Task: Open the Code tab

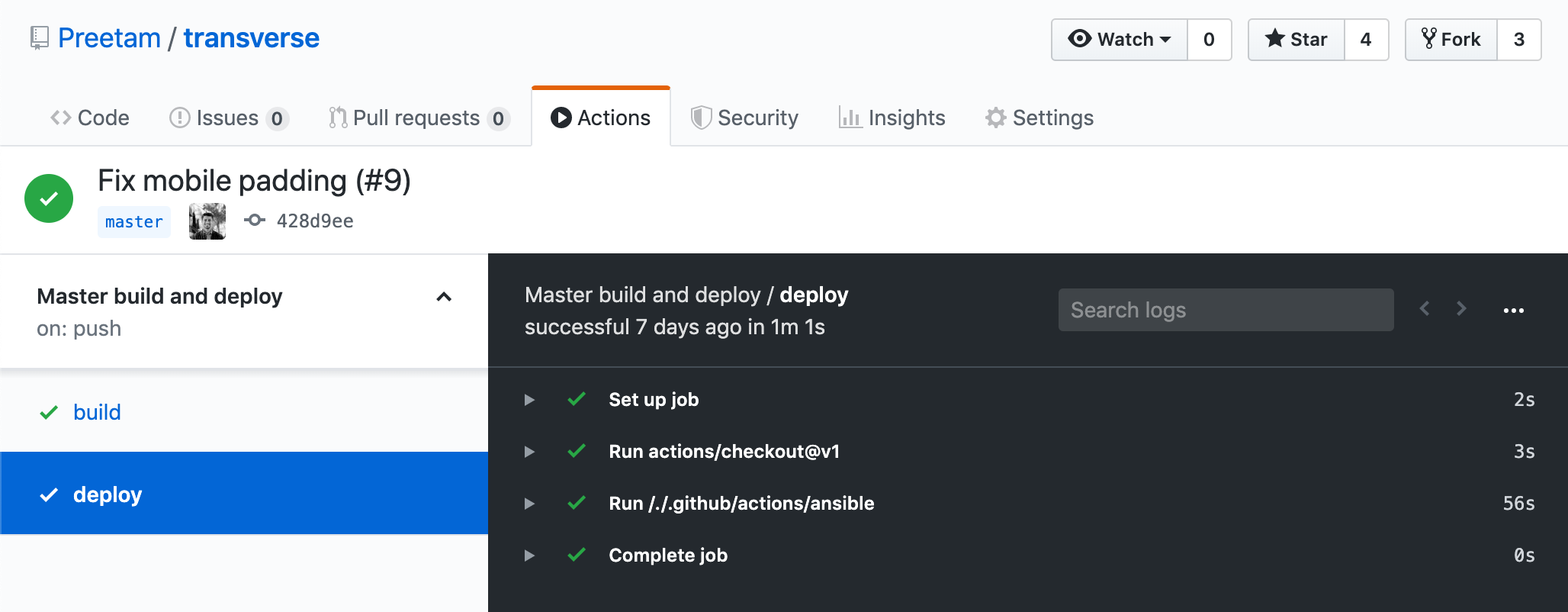Action: 90,118
